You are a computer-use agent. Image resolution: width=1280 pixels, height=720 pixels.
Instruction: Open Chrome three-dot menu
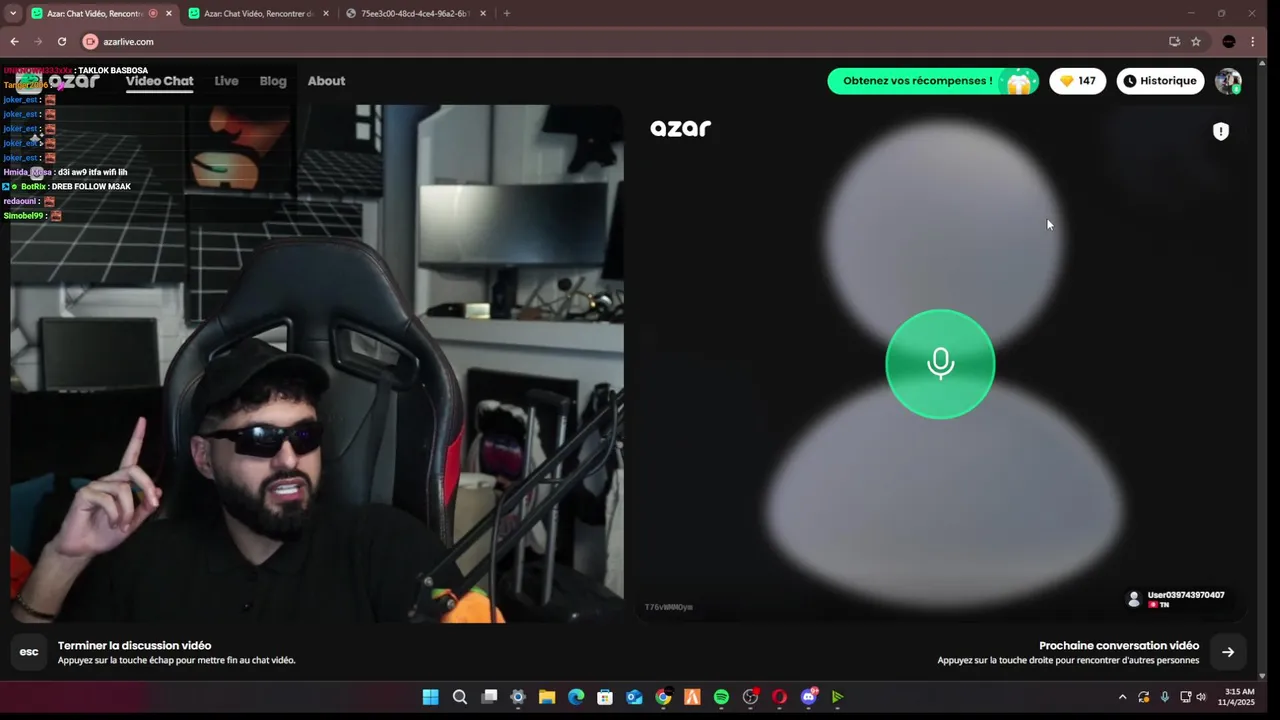tap(1253, 42)
